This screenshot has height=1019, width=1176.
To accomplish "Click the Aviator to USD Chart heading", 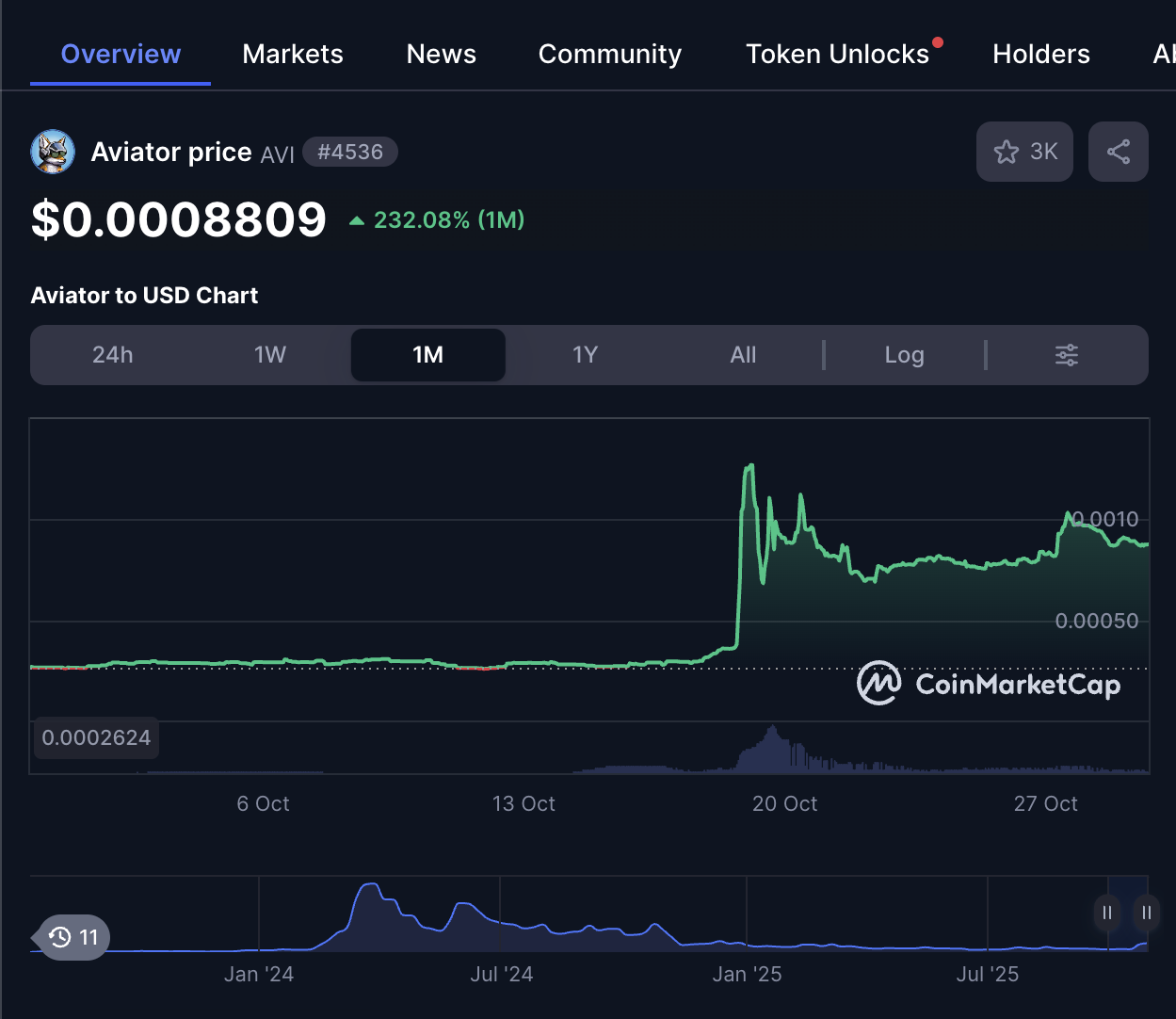I will [x=144, y=296].
